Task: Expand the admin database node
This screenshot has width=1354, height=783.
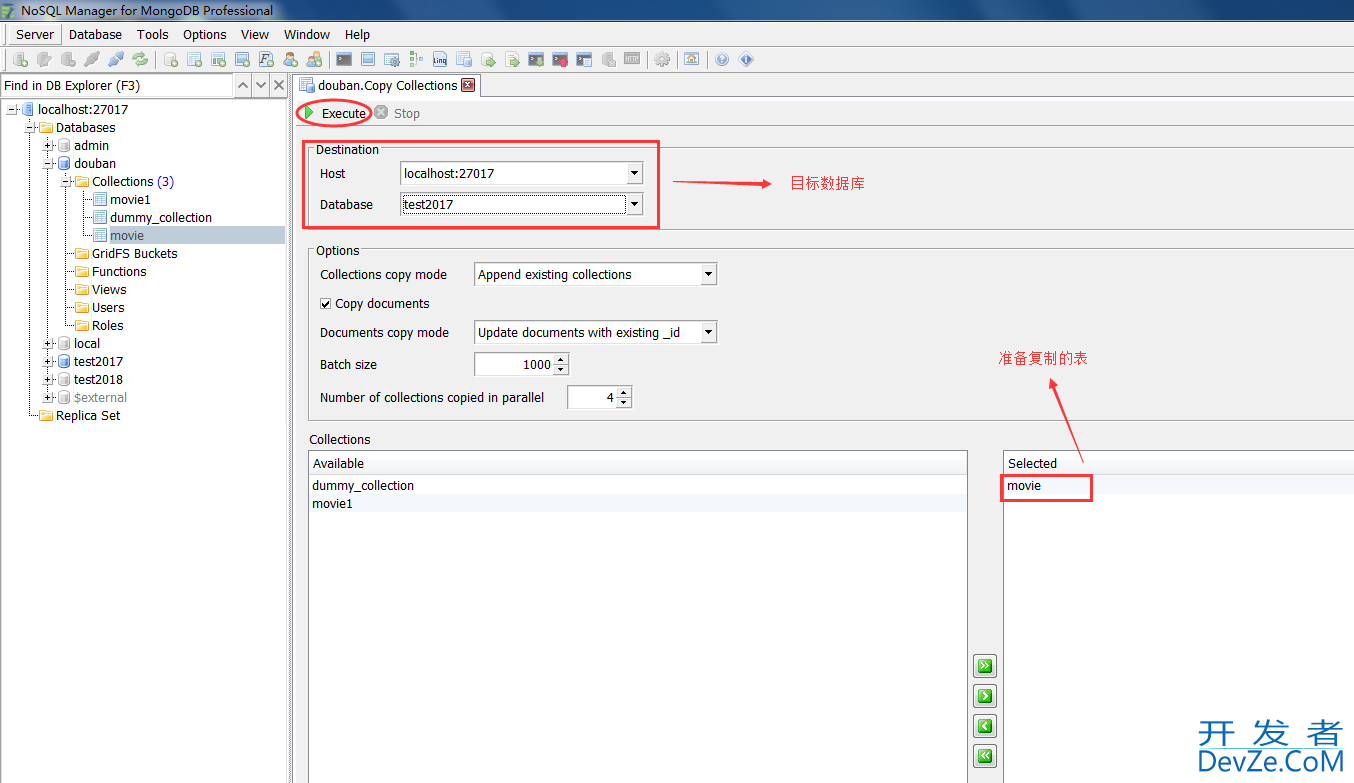Action: click(x=48, y=145)
